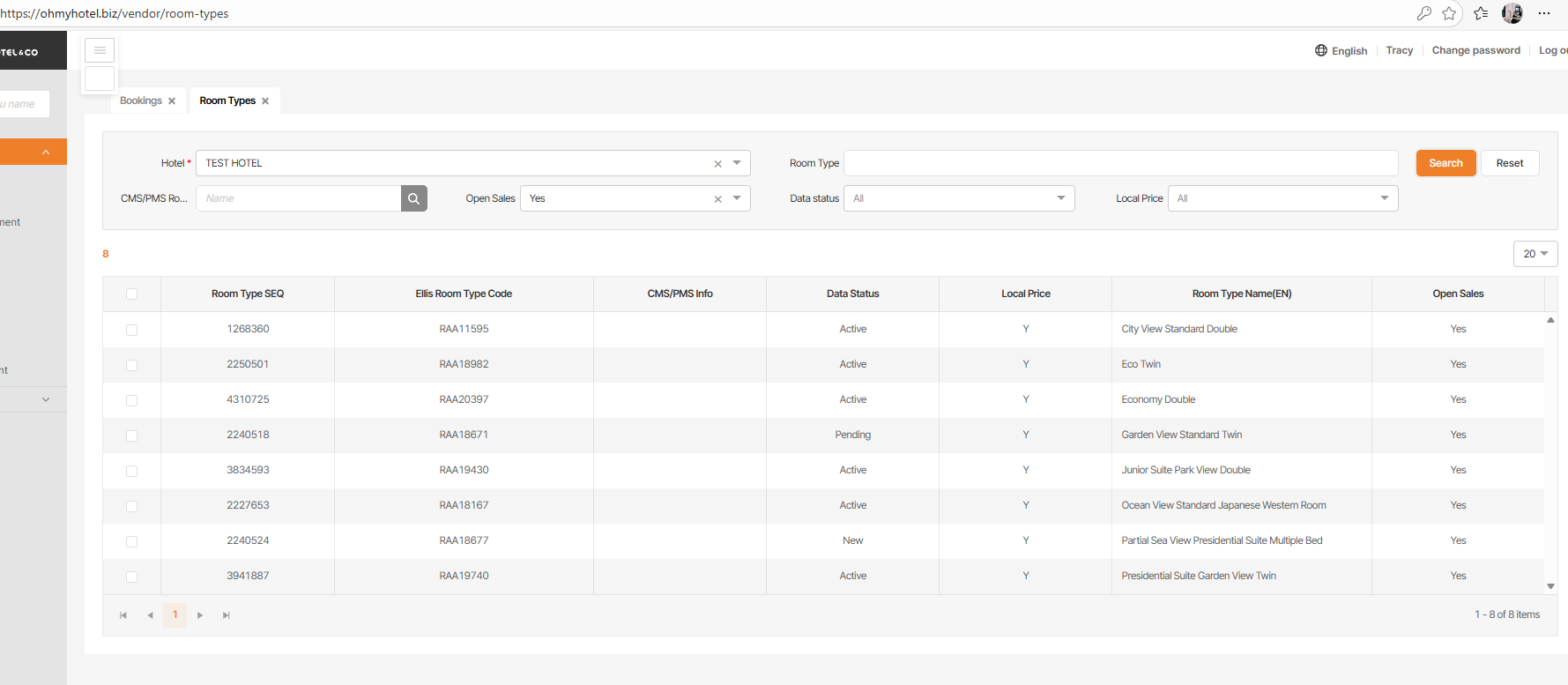Jump to last page in pagination
The image size is (1568, 685).
pos(227,615)
